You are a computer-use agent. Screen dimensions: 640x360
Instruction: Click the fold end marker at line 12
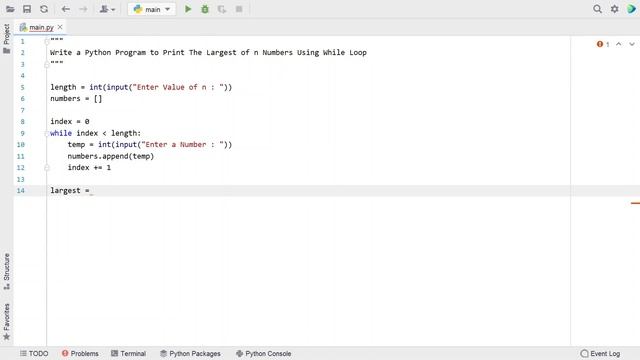click(x=47, y=168)
